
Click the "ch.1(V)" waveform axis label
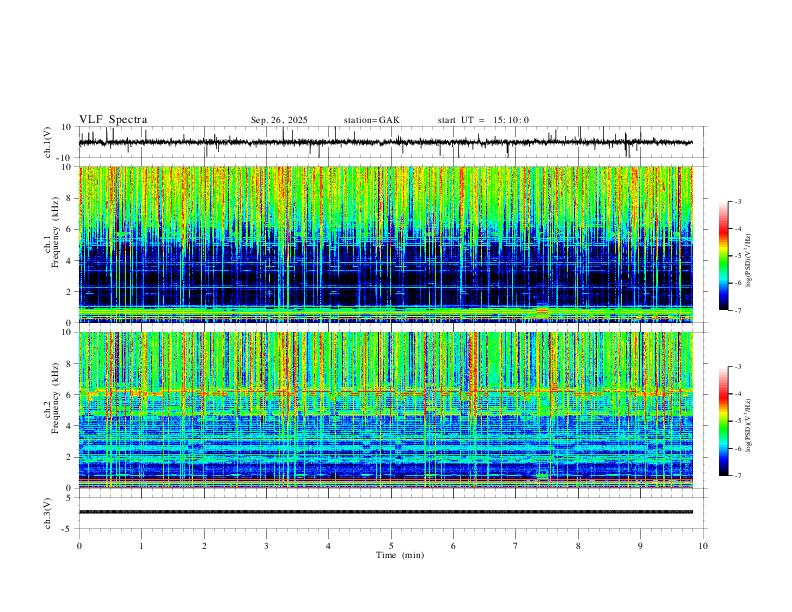(48, 142)
